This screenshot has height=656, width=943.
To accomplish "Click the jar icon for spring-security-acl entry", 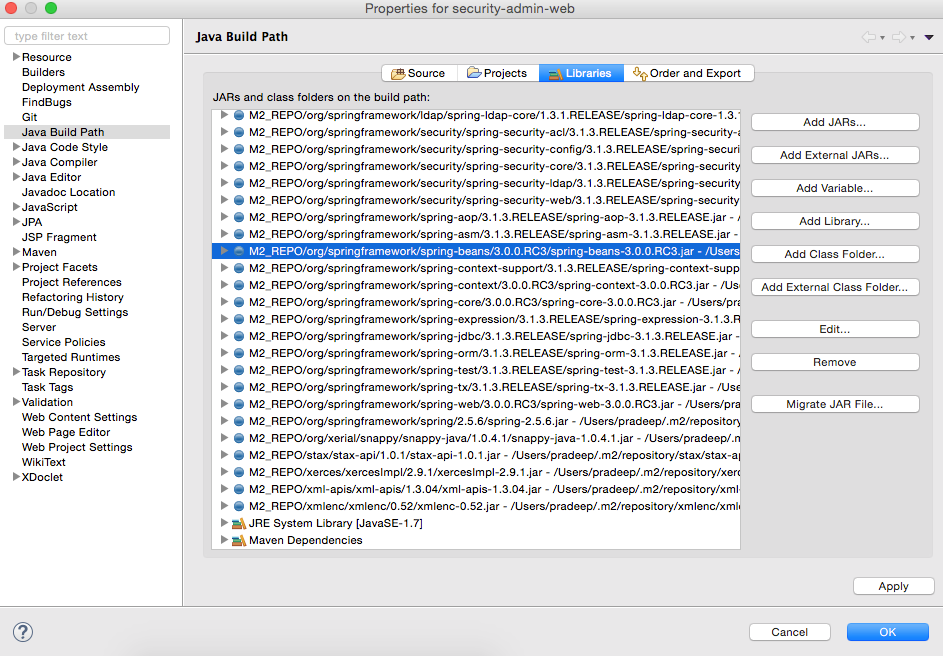I will 239,132.
